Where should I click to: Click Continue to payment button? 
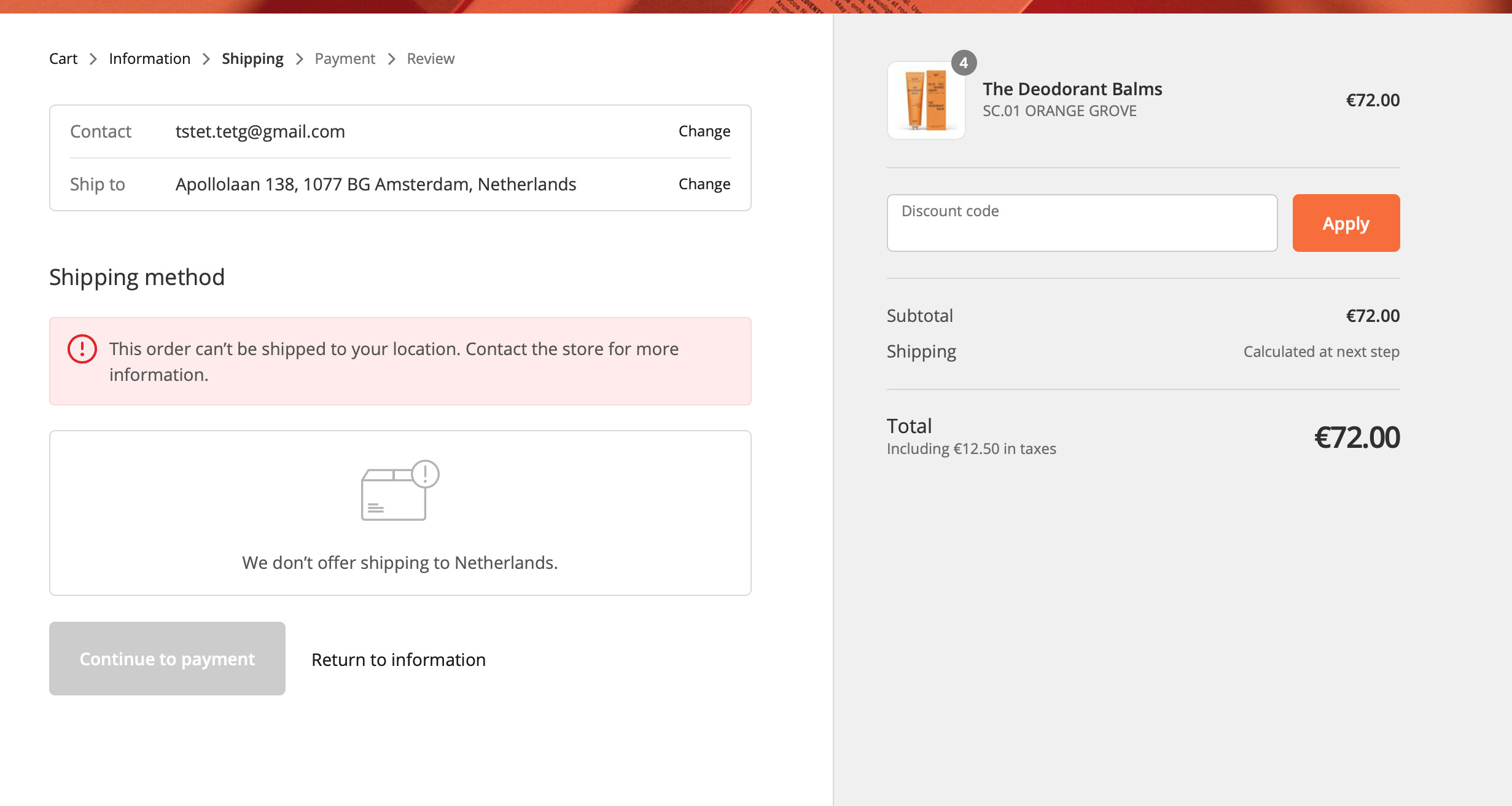click(167, 659)
